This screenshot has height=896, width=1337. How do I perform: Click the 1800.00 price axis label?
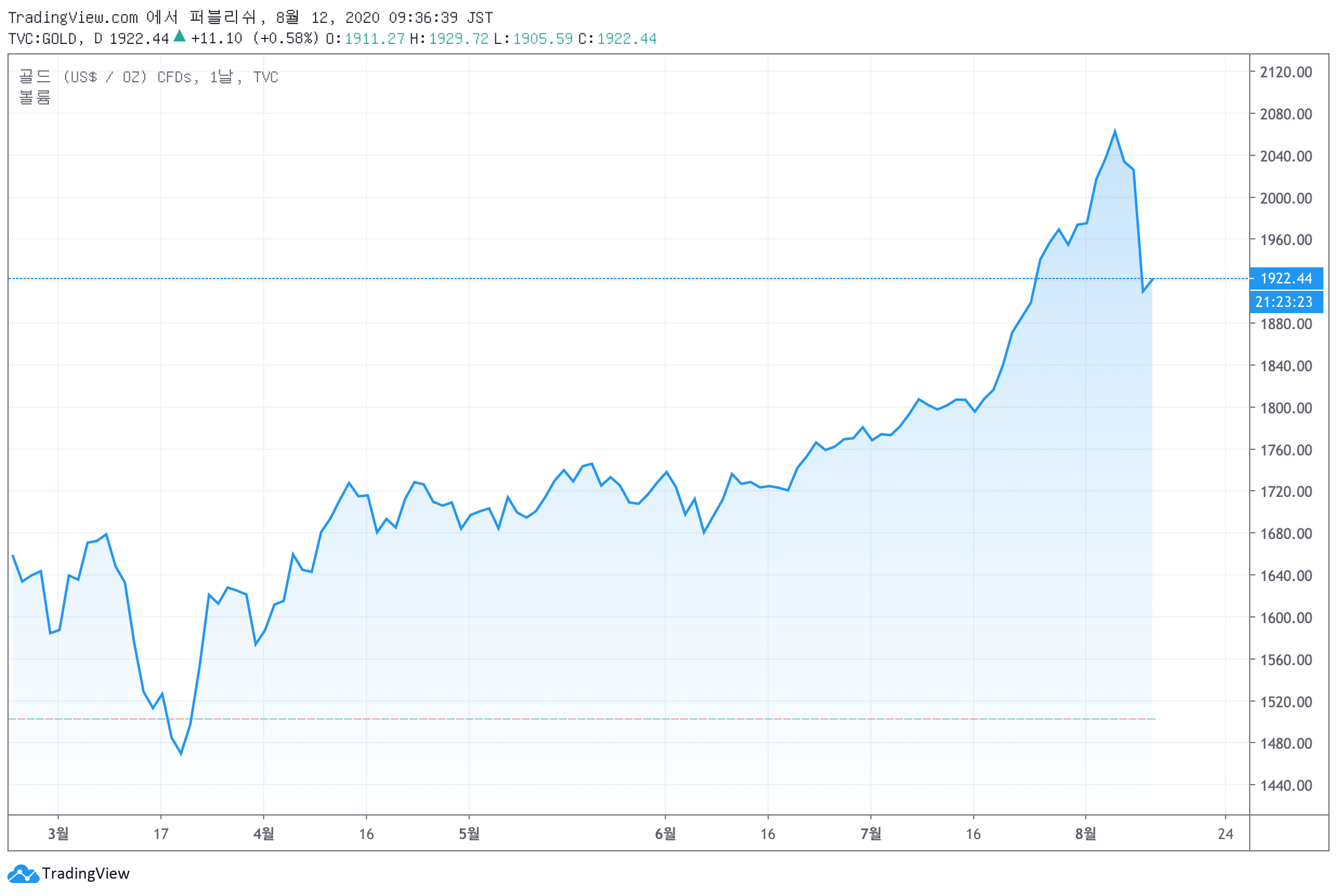coord(1286,408)
